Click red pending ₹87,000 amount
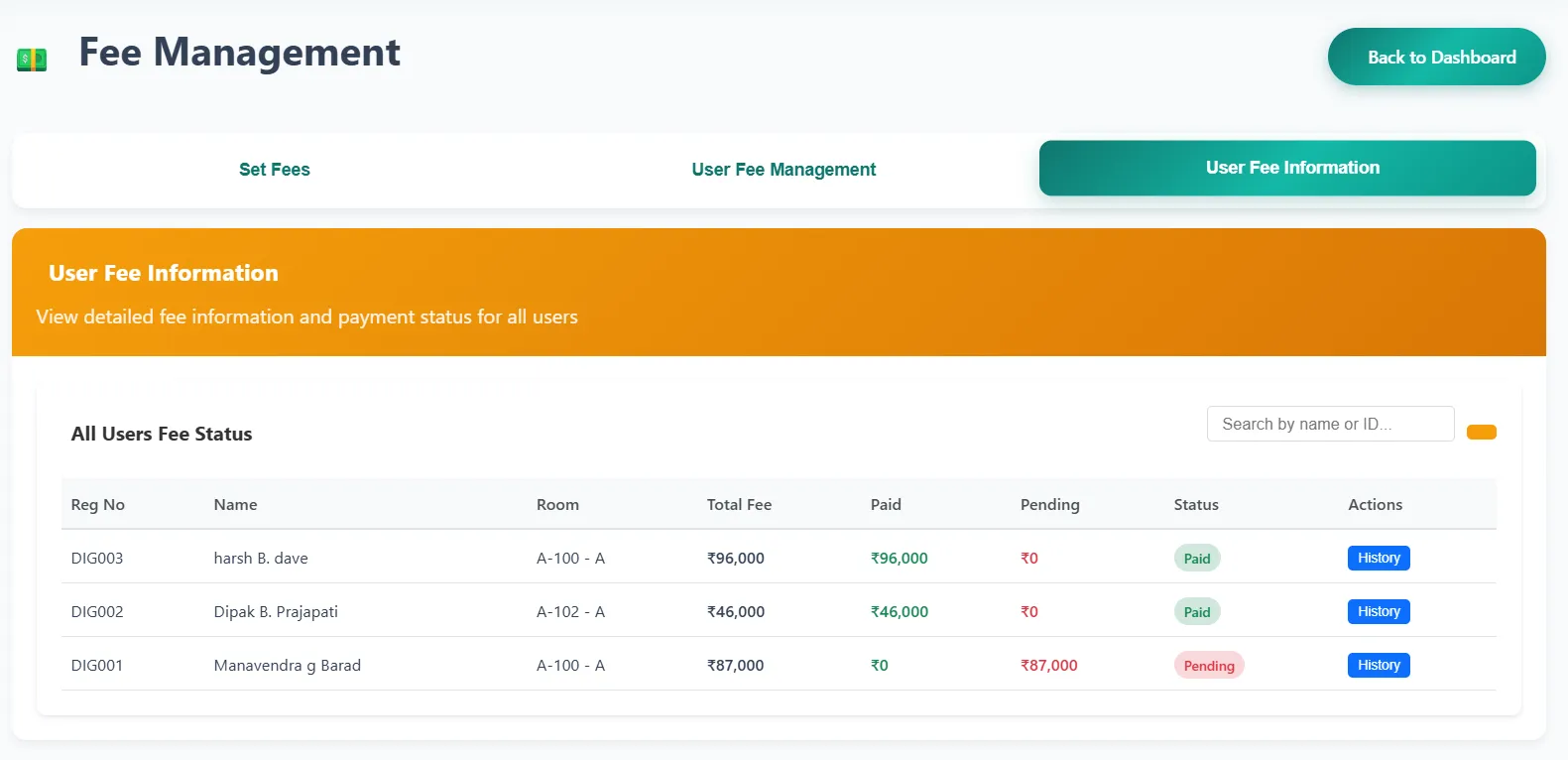Viewport: 1568px width, 760px height. [1049, 665]
